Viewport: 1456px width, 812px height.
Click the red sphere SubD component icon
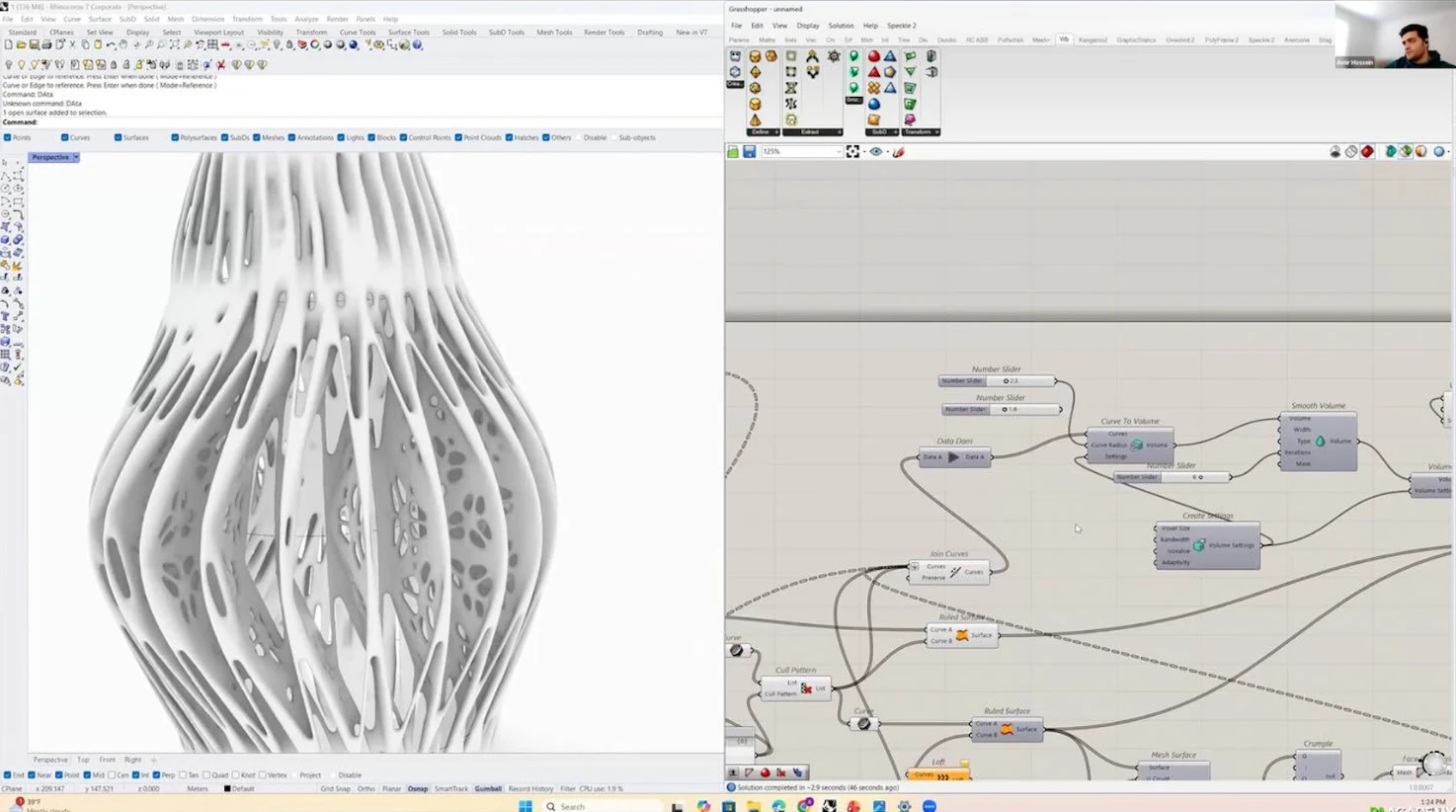(873, 56)
